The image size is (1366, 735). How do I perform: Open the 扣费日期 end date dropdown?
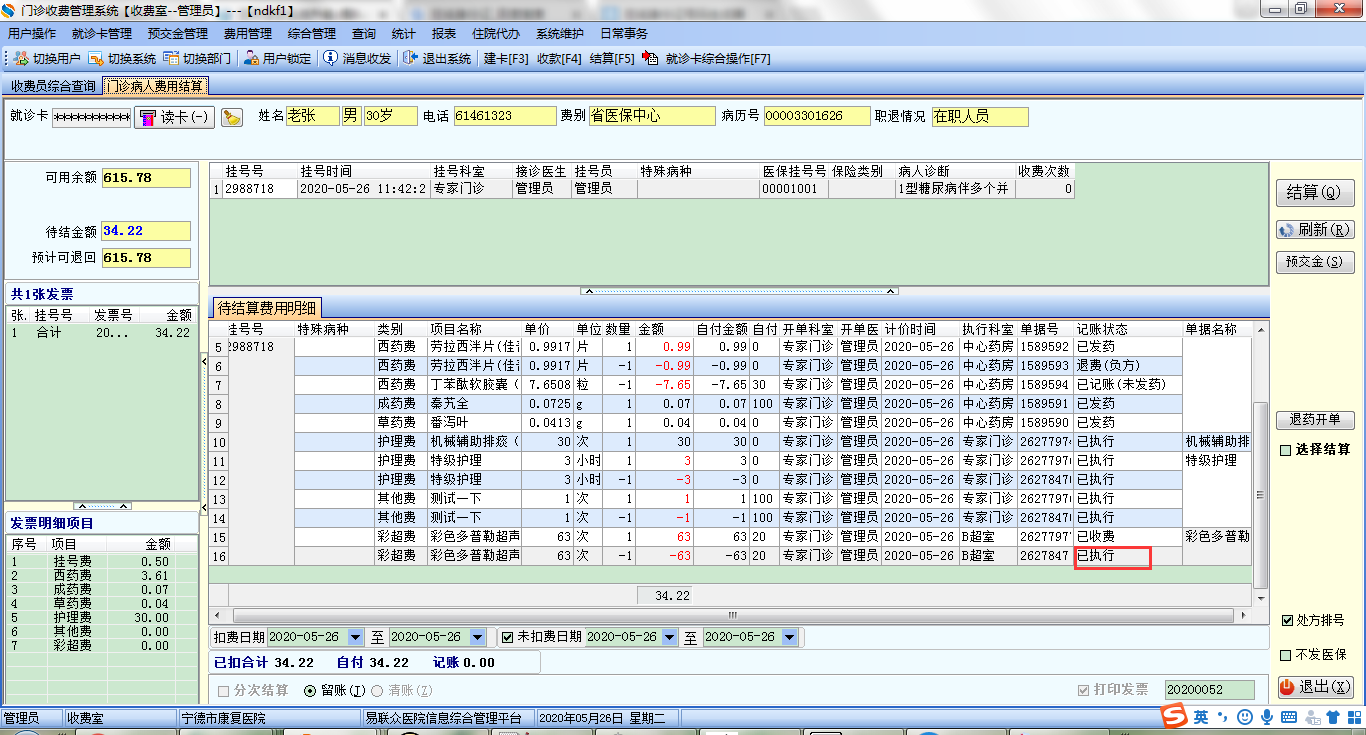(478, 637)
